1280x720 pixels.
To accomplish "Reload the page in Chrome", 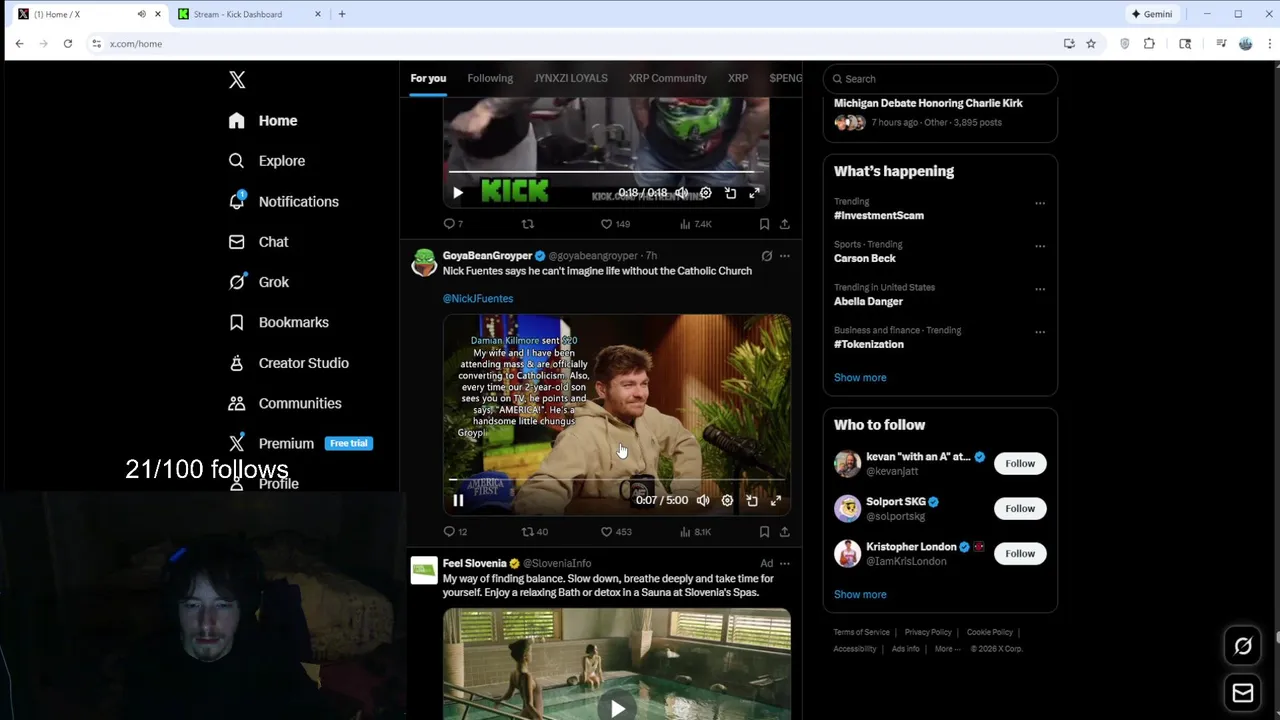I will (x=67, y=43).
